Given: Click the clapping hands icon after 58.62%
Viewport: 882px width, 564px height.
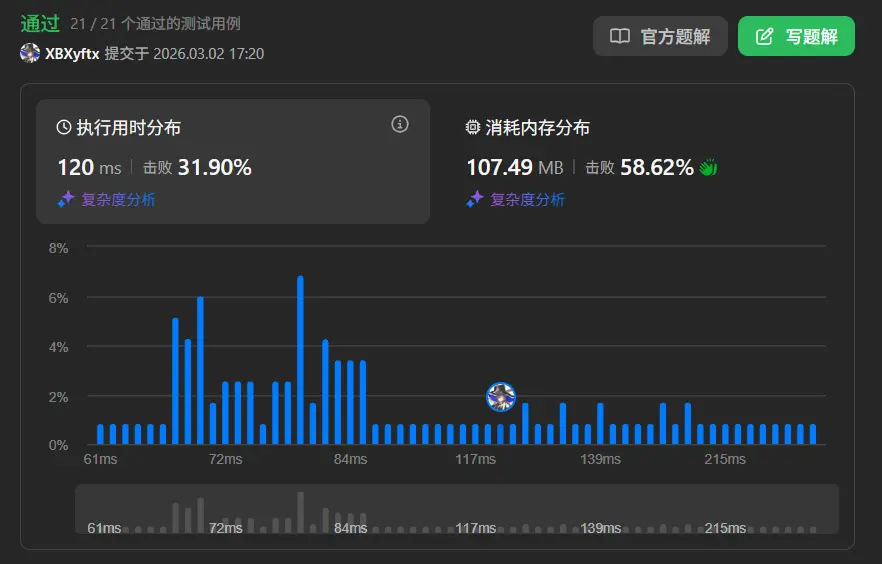Looking at the screenshot, I should click(x=708, y=168).
